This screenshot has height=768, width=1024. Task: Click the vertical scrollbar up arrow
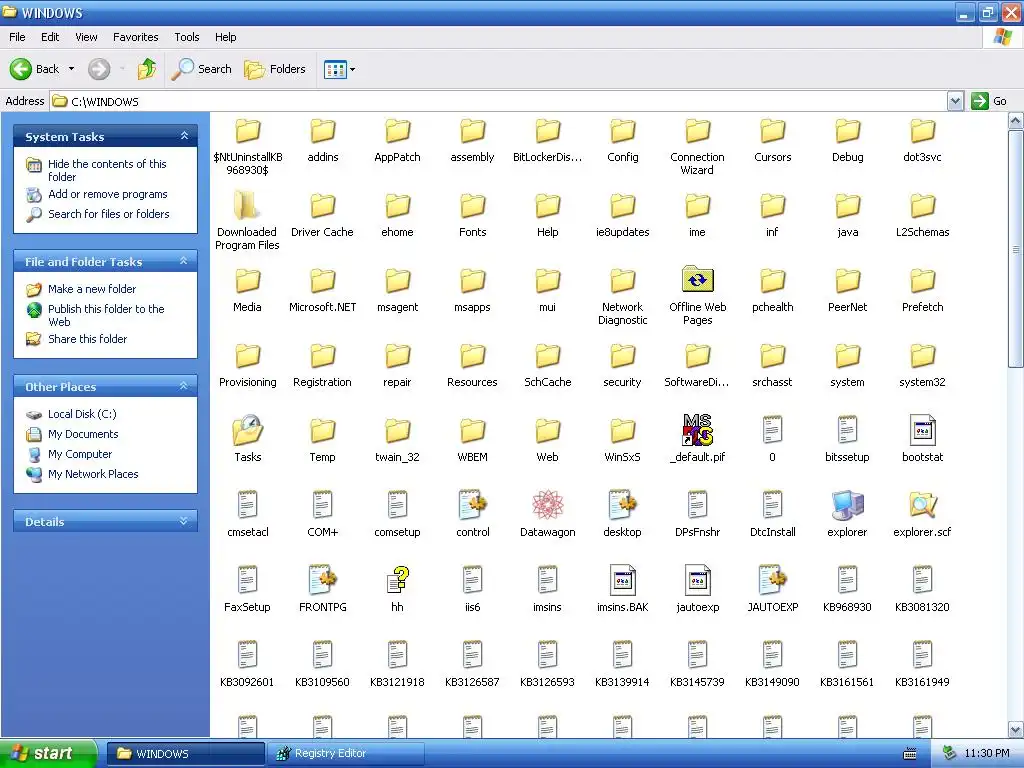click(1015, 121)
